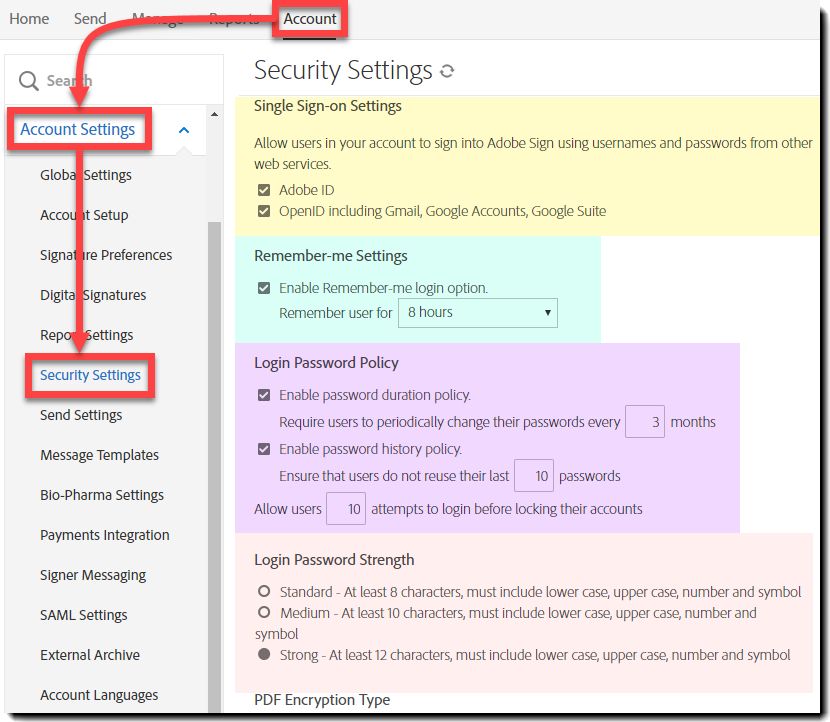
Task: Uncheck Enable password history policy
Action: 264,449
